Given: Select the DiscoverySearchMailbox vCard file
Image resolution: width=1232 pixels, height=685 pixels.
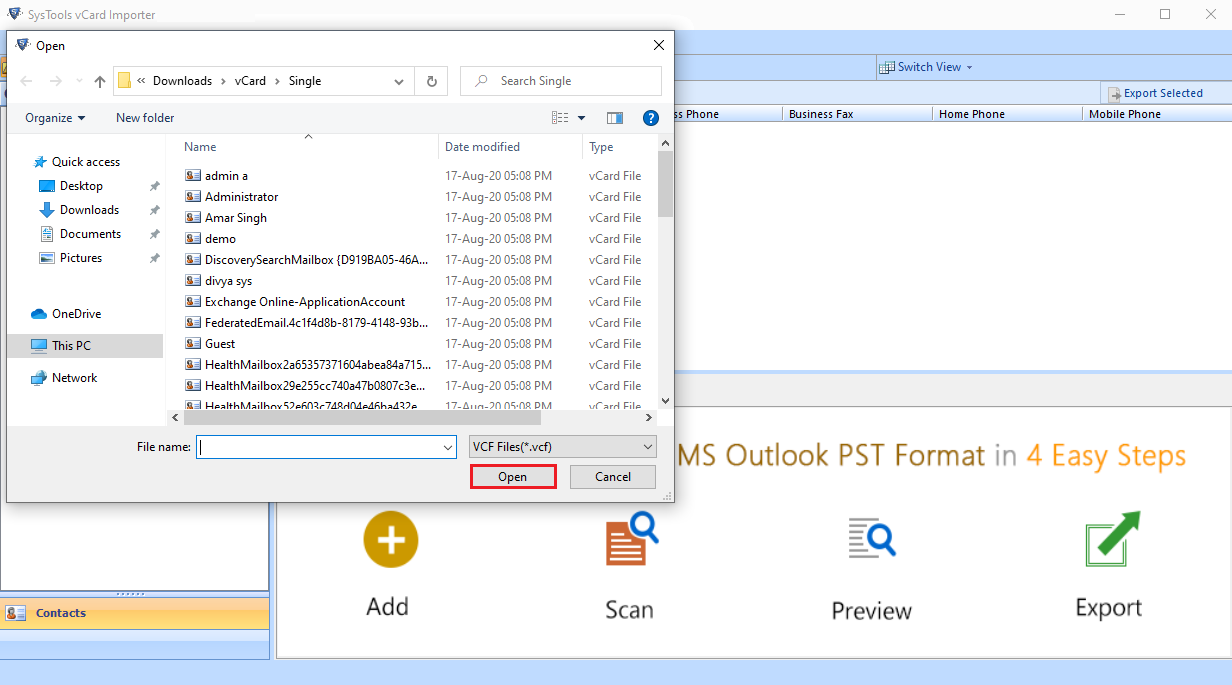Looking at the screenshot, I should (x=316, y=260).
